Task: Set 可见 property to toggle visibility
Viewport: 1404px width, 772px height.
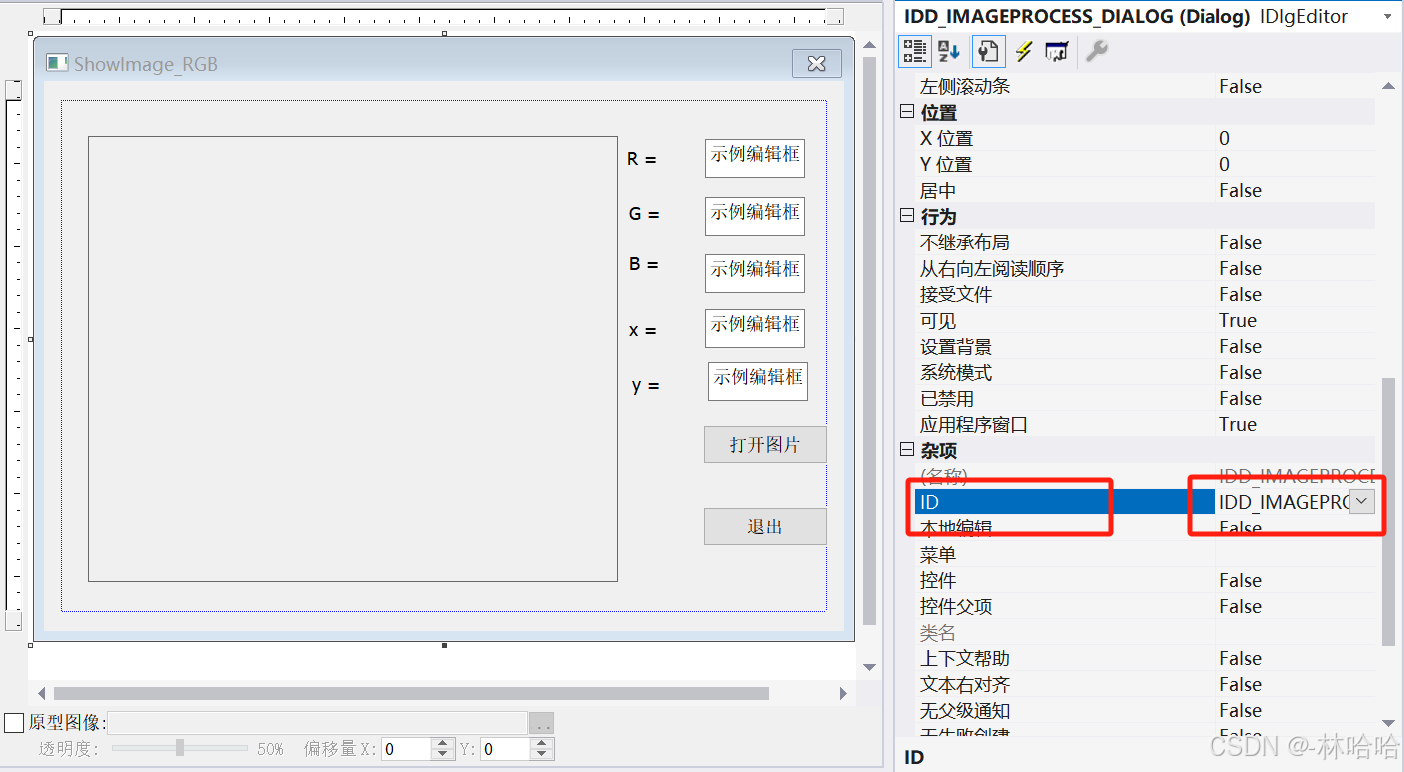Action: point(1240,320)
